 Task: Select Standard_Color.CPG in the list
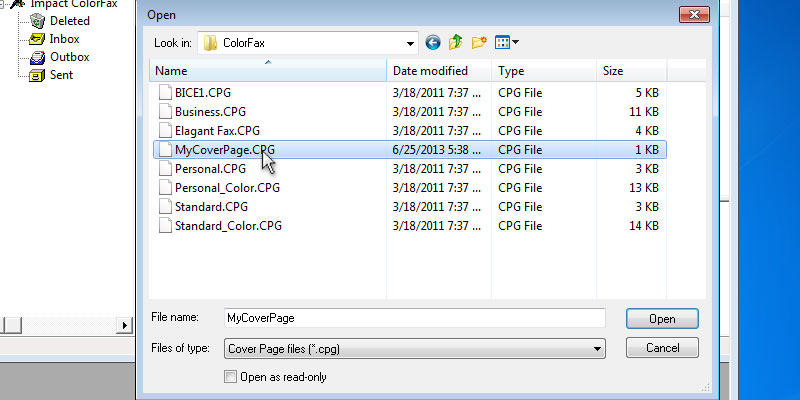point(228,225)
